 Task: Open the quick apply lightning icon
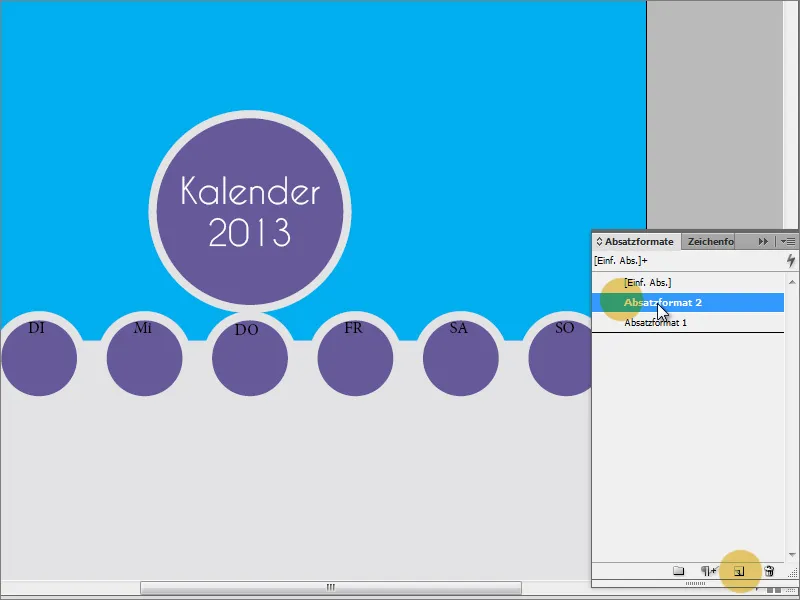click(x=791, y=261)
